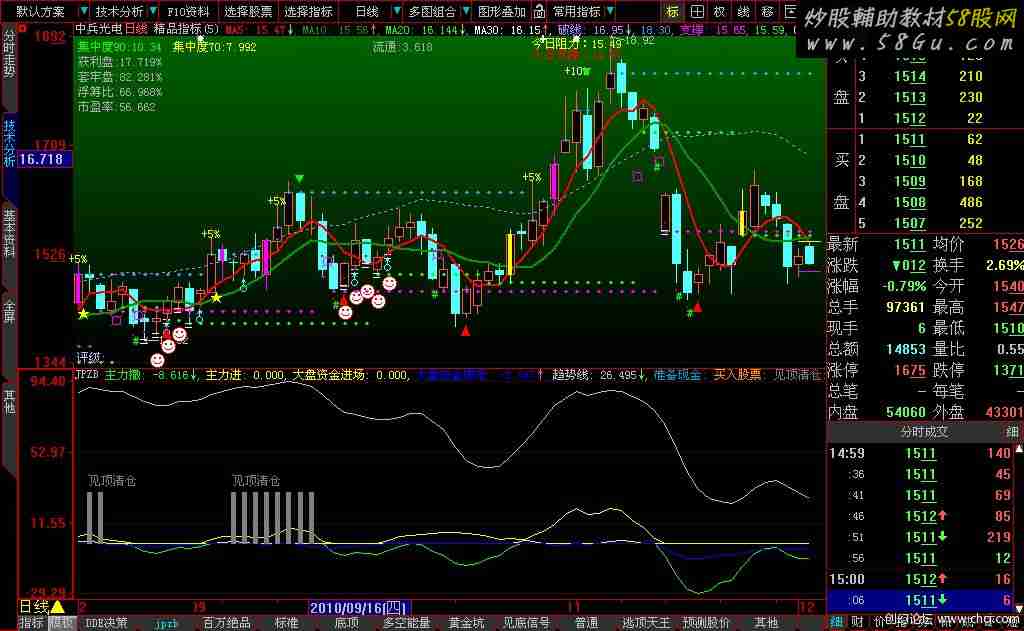This screenshot has height=631, width=1024.
Task: Open the 百万绝品 indicator tab
Action: tap(227, 623)
